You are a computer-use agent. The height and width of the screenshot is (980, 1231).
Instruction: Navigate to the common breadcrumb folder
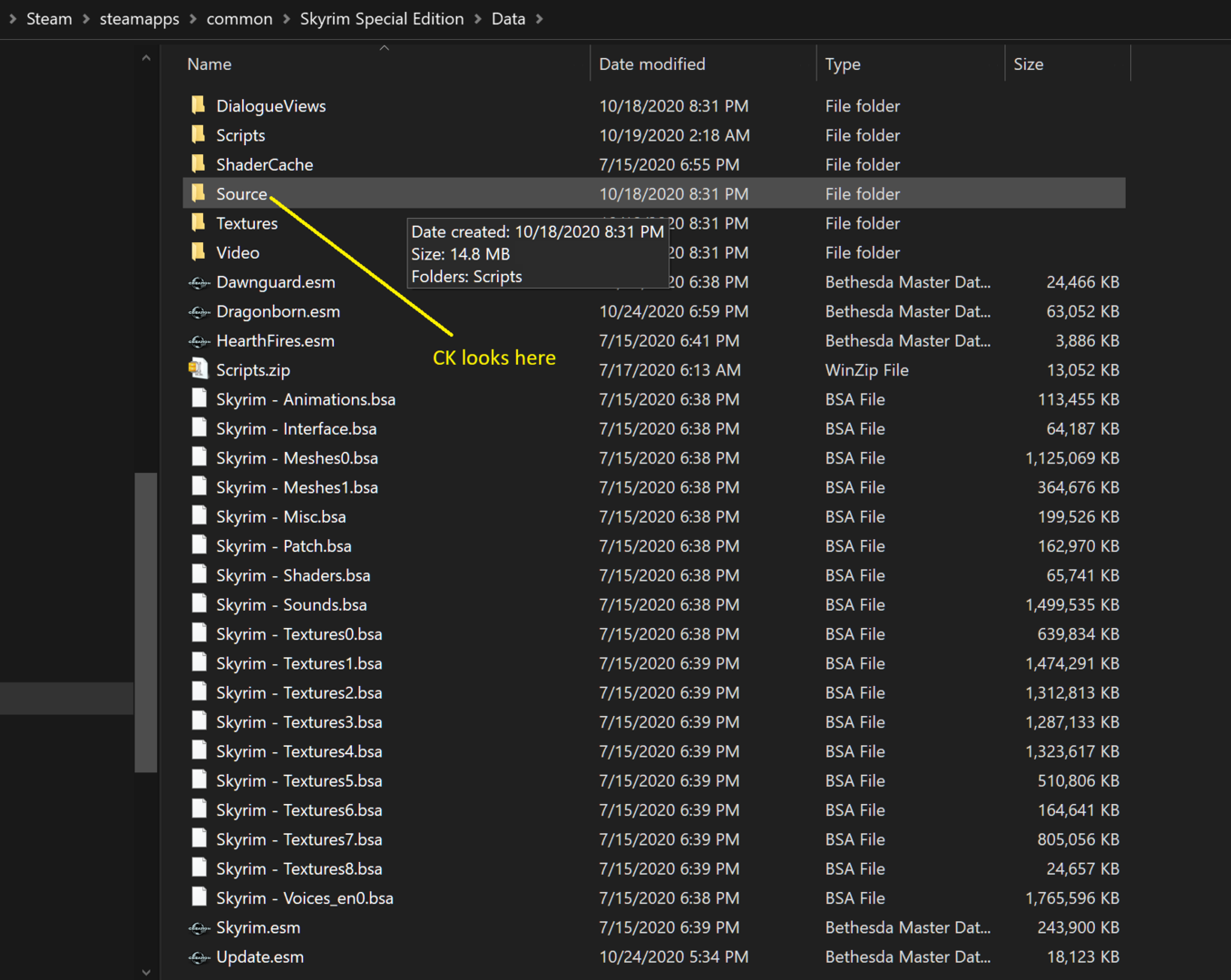coord(239,19)
